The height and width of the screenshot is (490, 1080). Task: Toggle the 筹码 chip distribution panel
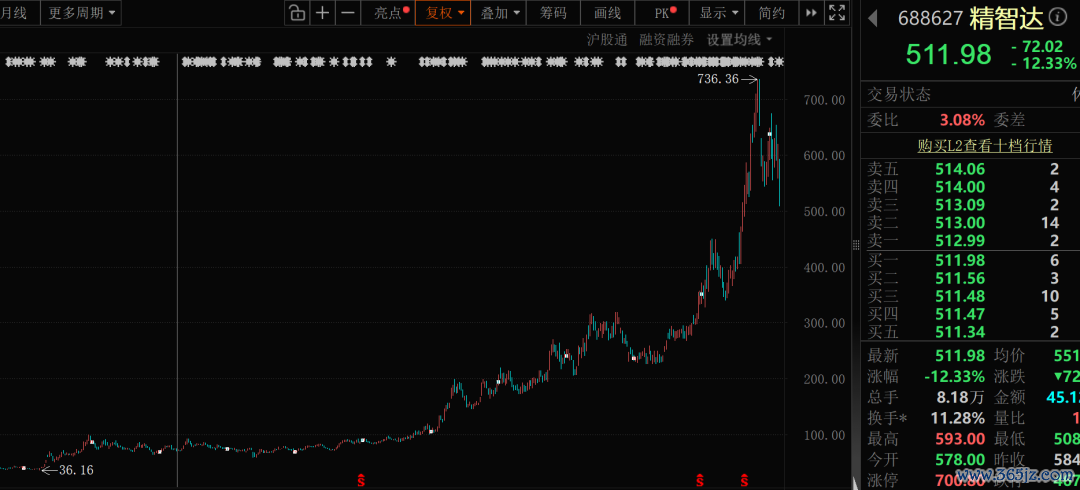tap(553, 12)
